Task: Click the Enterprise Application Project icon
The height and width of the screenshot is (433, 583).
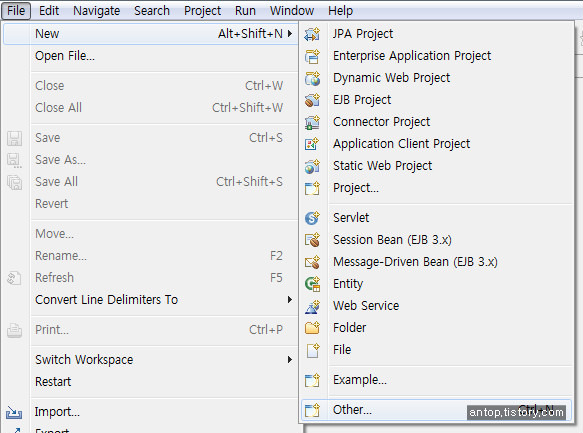Action: point(312,56)
